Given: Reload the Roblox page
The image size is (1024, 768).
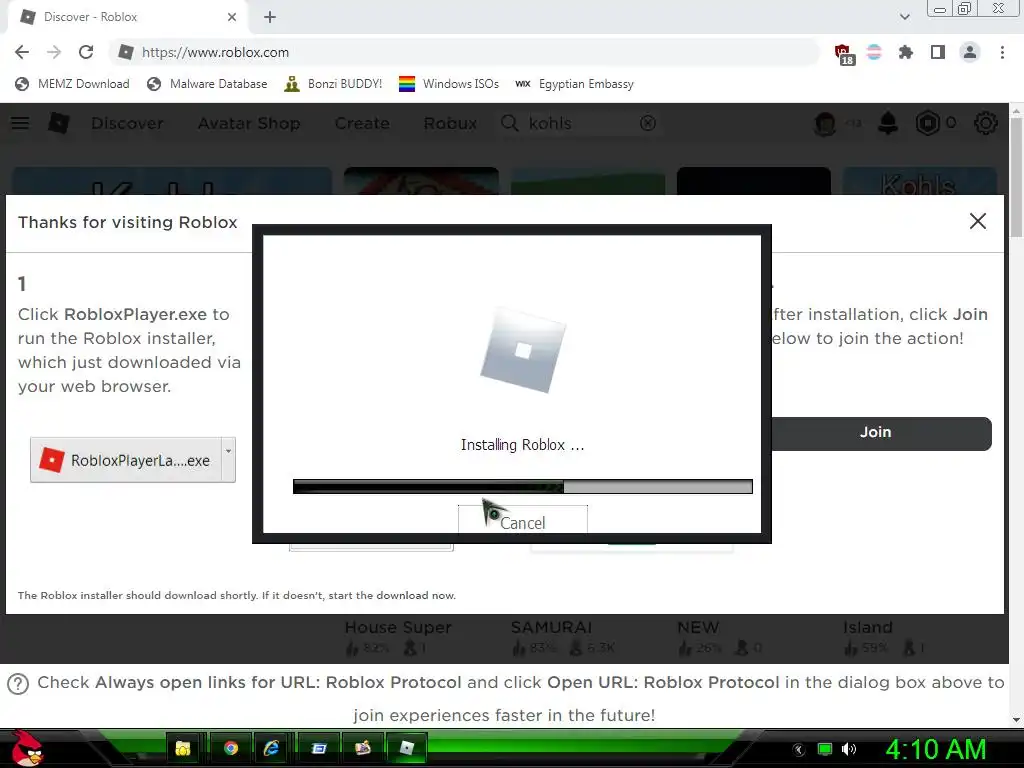Looking at the screenshot, I should pyautogui.click(x=86, y=52).
